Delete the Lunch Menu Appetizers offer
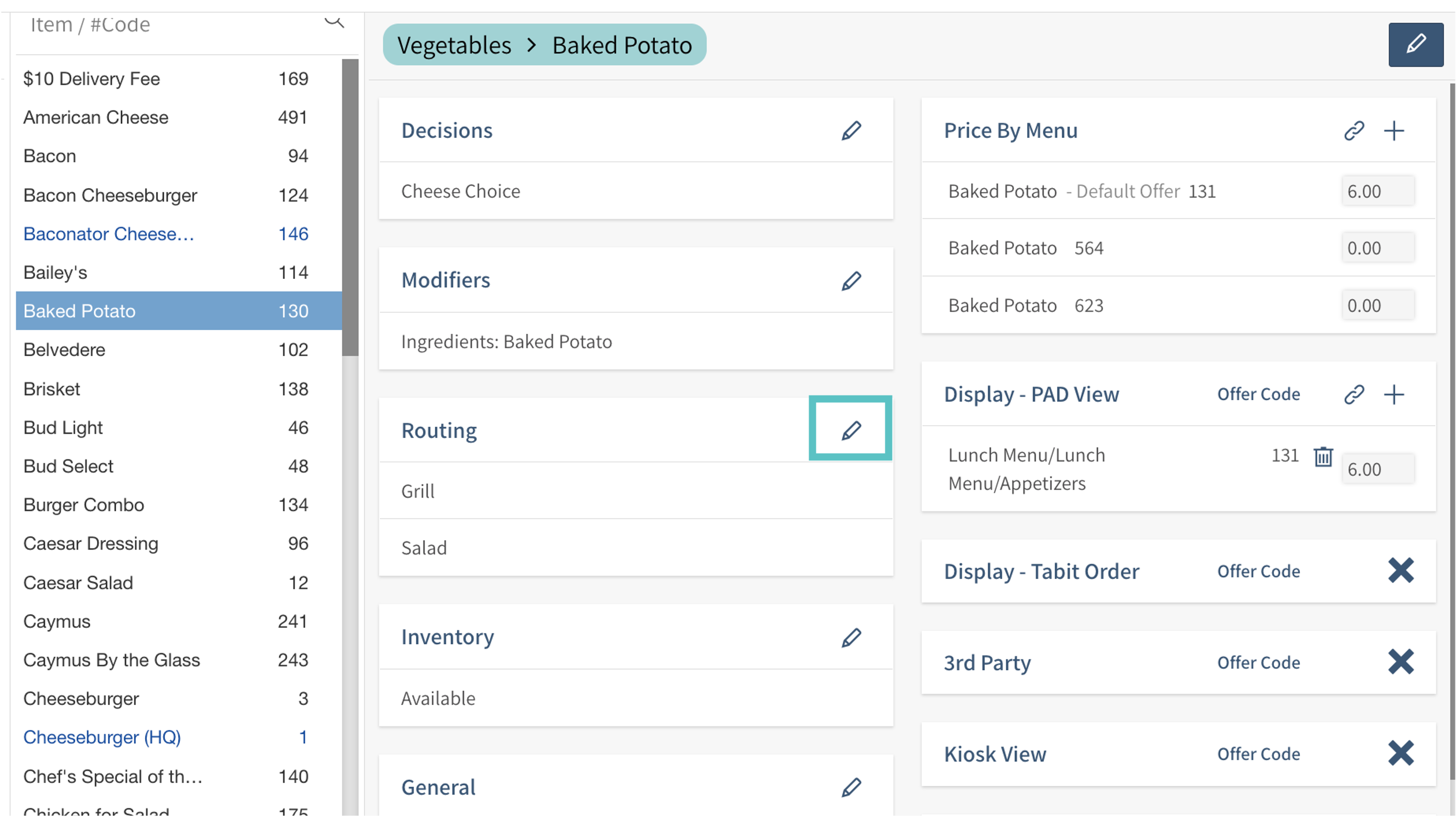 pos(1323,456)
